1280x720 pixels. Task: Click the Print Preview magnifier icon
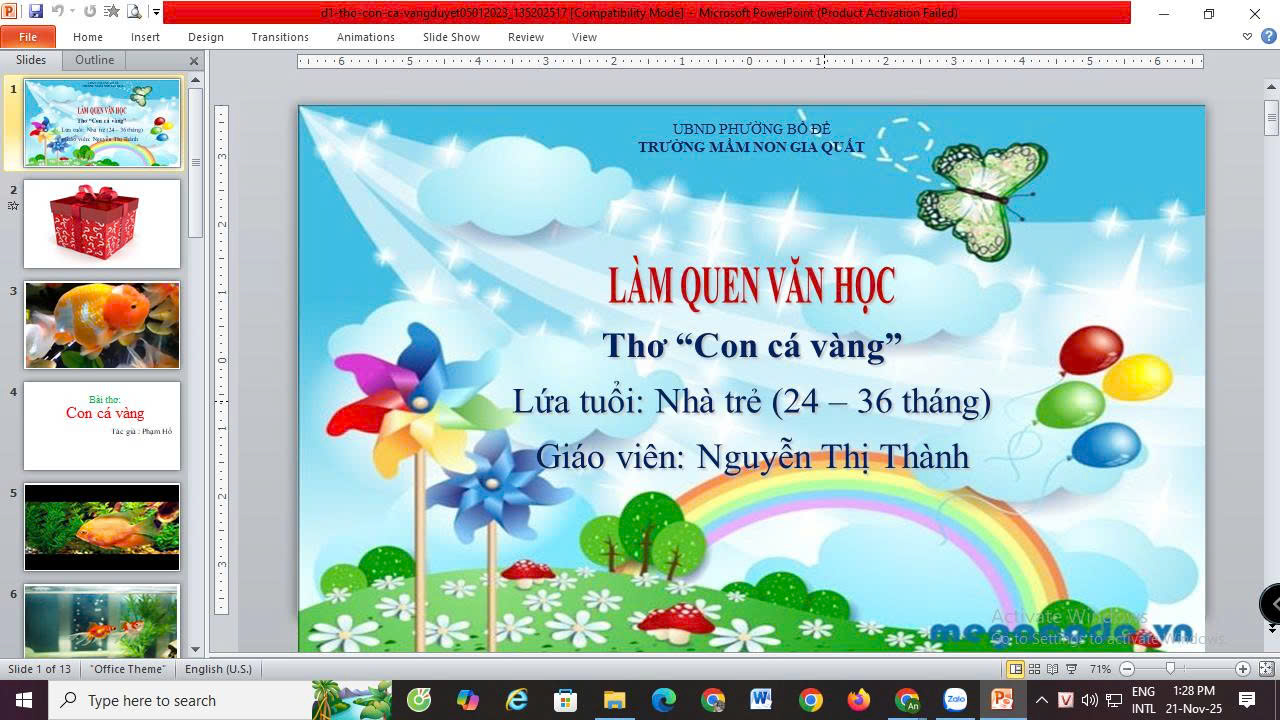click(x=135, y=12)
